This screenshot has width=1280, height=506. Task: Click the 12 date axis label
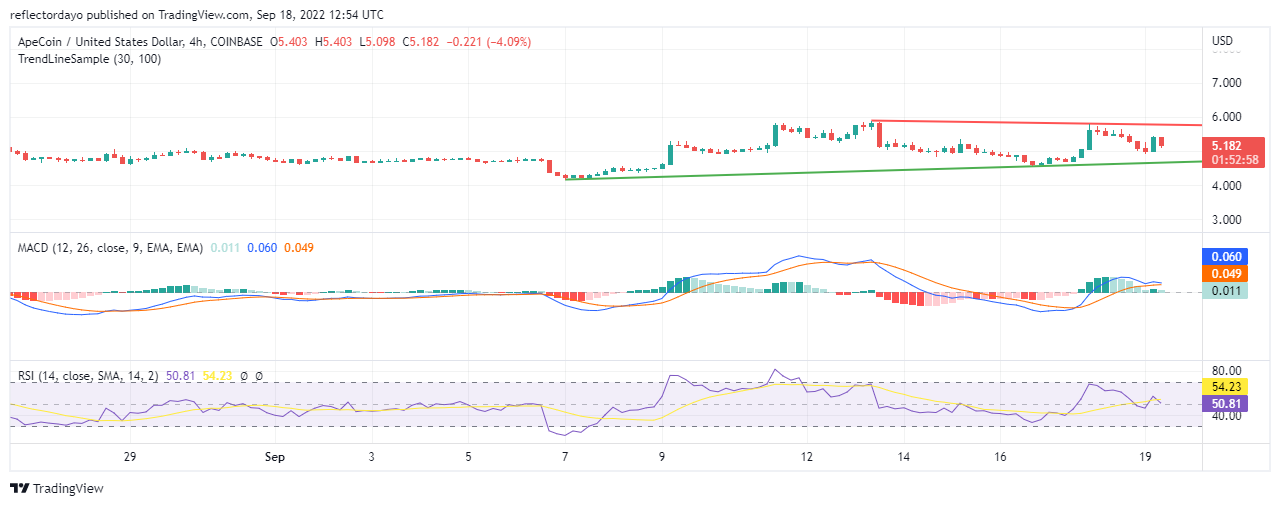807,457
